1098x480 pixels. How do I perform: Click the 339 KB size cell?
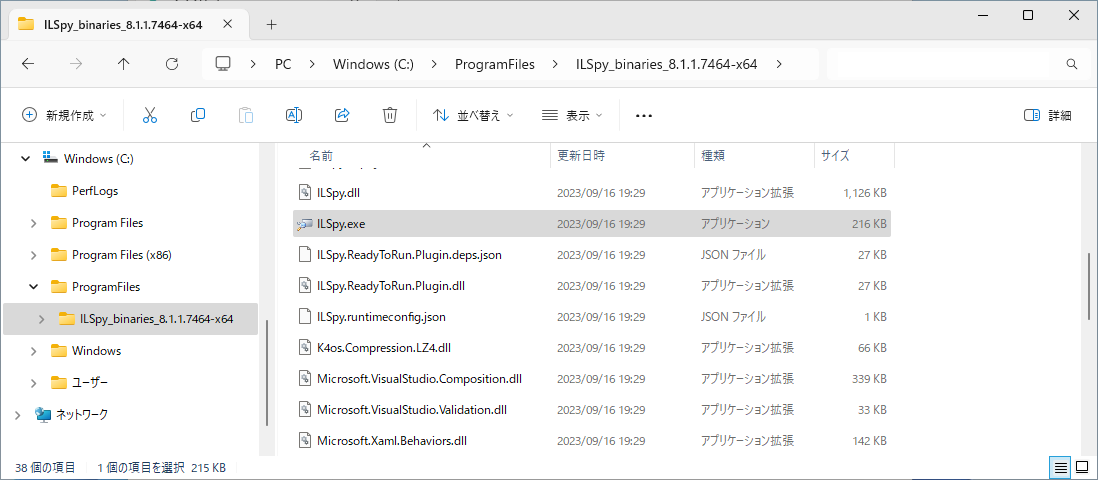pos(870,379)
